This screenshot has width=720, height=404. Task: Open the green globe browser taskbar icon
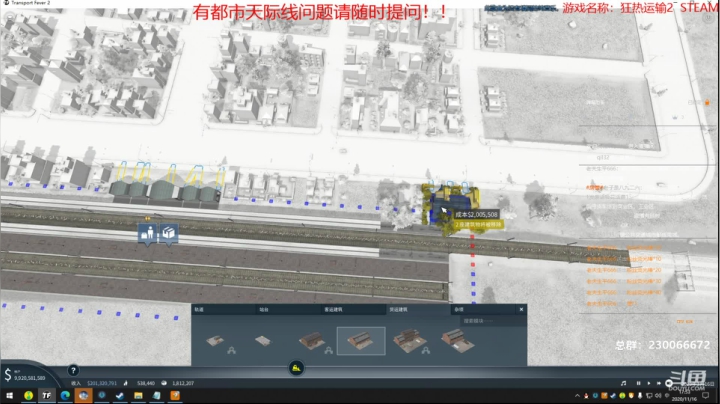pyautogui.click(x=28, y=395)
